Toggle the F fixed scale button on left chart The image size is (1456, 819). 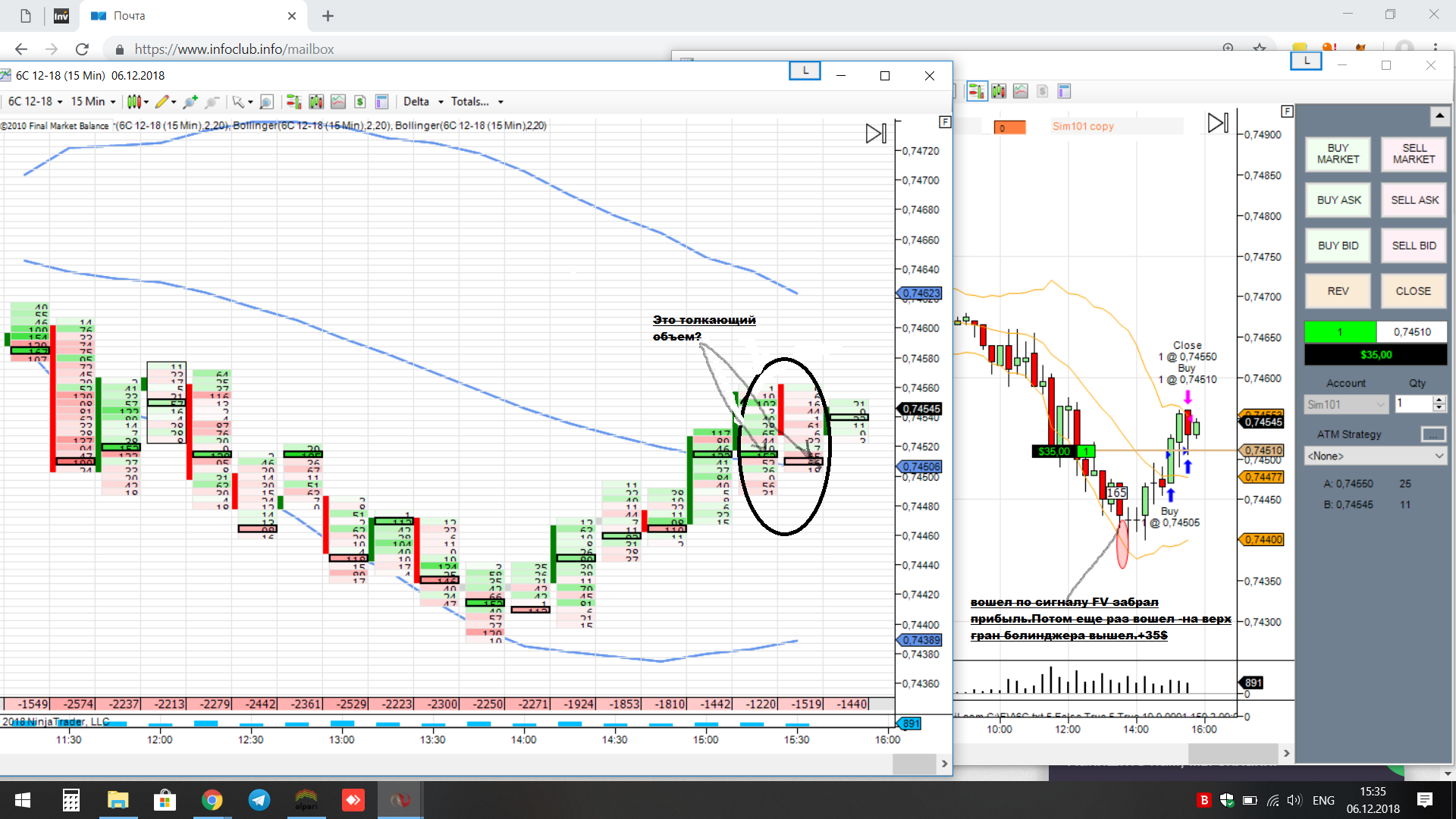pyautogui.click(x=944, y=121)
